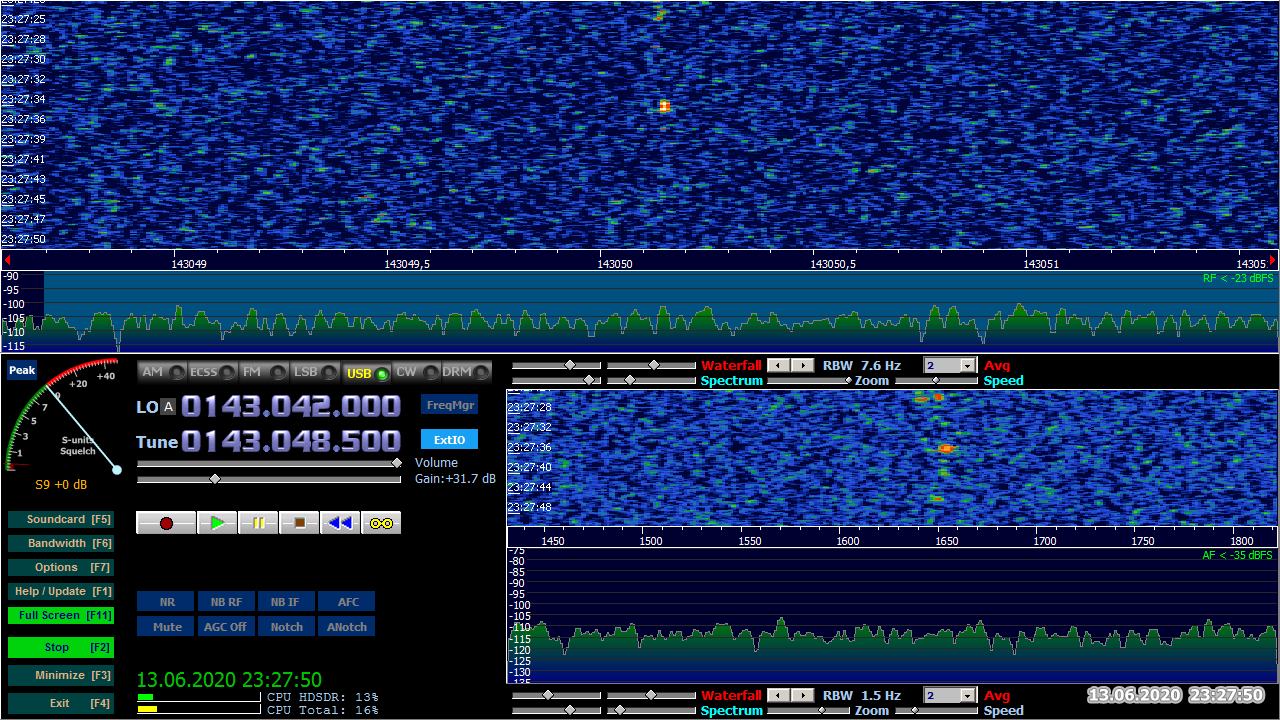Screen dimensions: 1280x720
Task: Open Help / Update [F1]
Action: pyautogui.click(x=61, y=591)
